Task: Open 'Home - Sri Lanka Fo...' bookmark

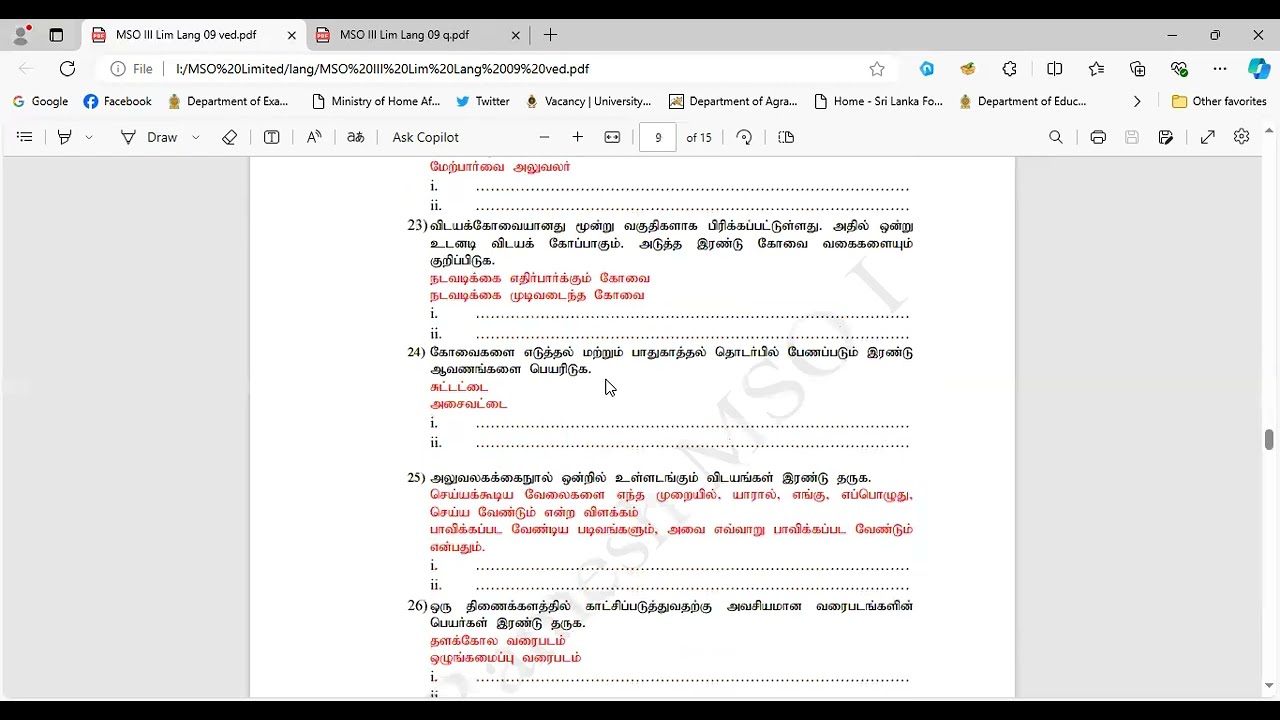Action: 879,101
